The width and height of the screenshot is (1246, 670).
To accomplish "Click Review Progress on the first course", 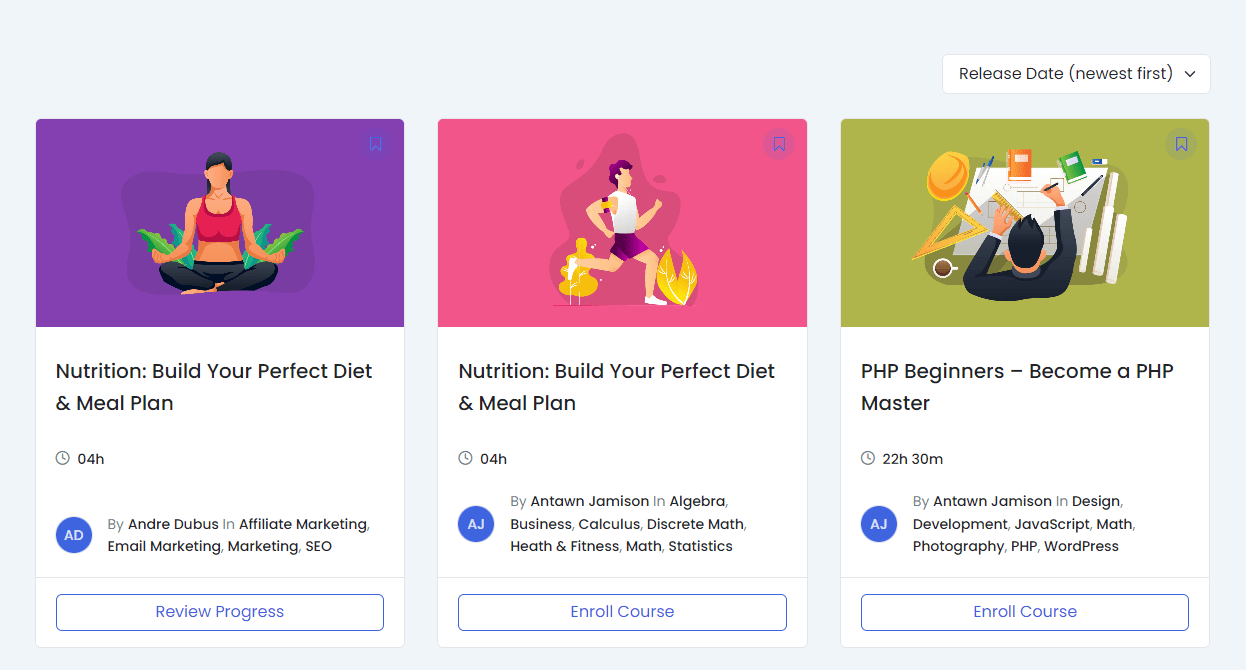I will click(219, 612).
